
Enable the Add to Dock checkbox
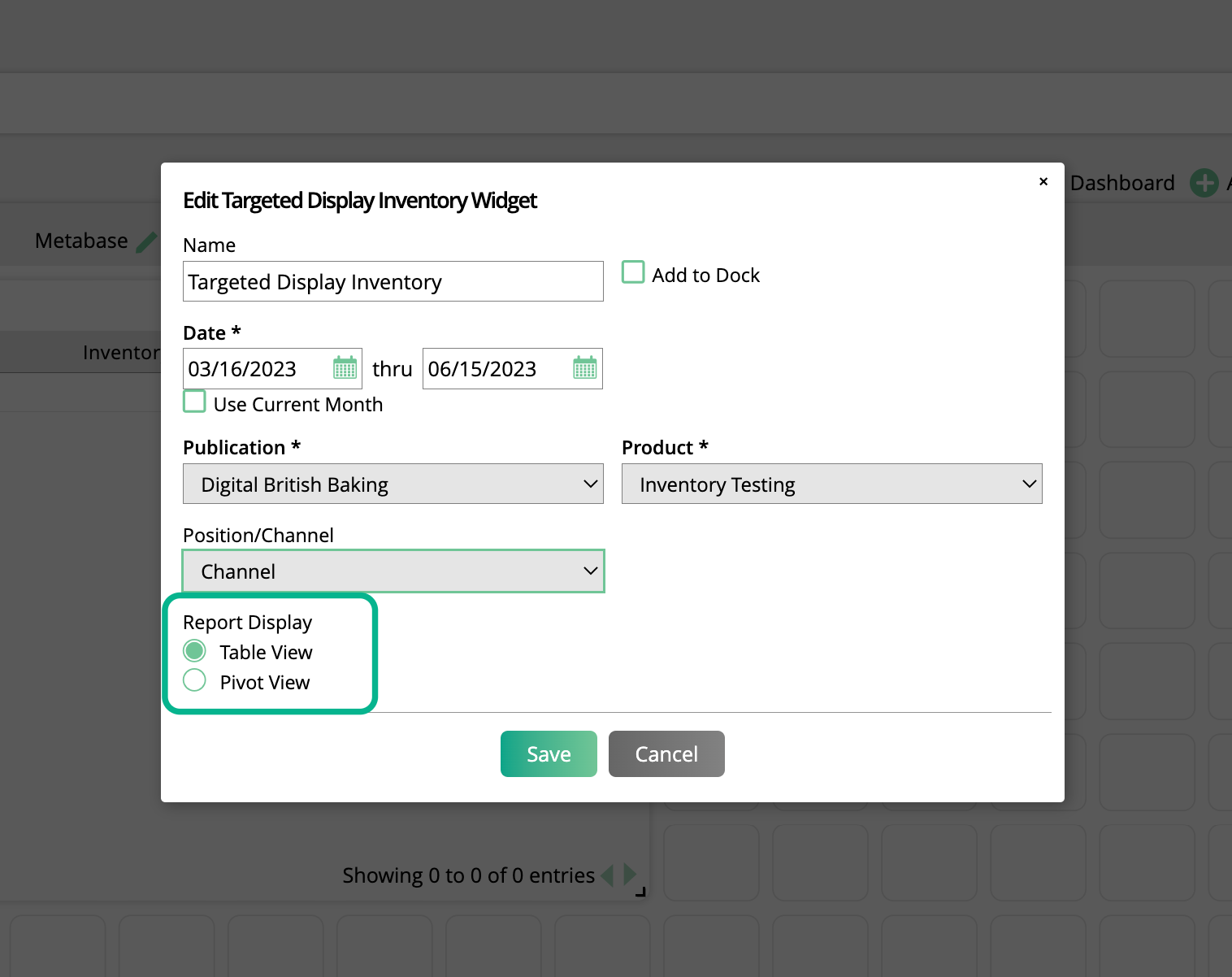point(632,271)
